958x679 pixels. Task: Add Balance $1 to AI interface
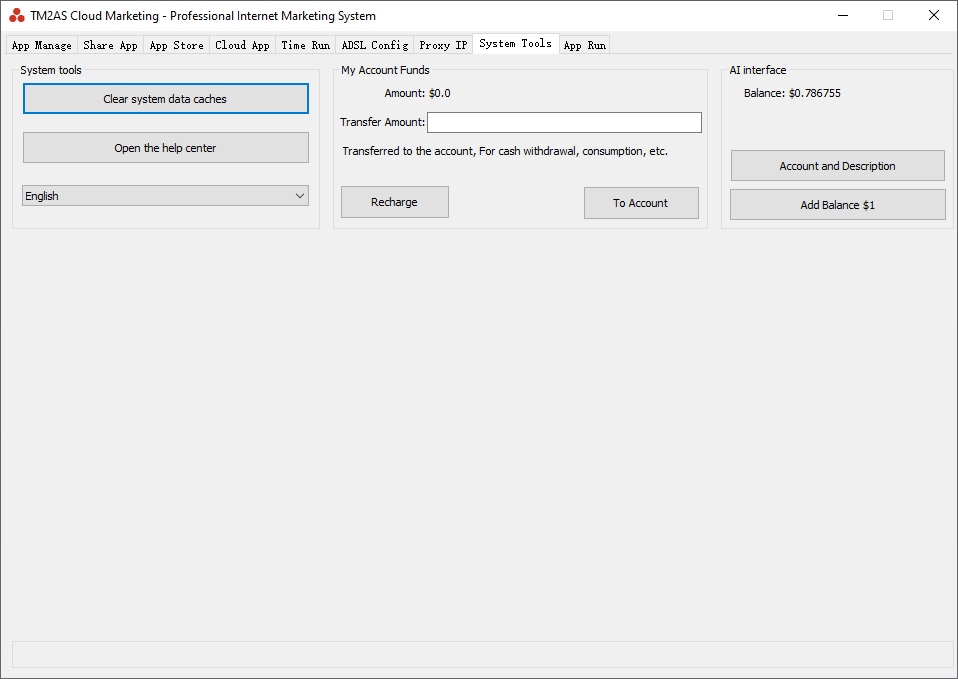837,205
